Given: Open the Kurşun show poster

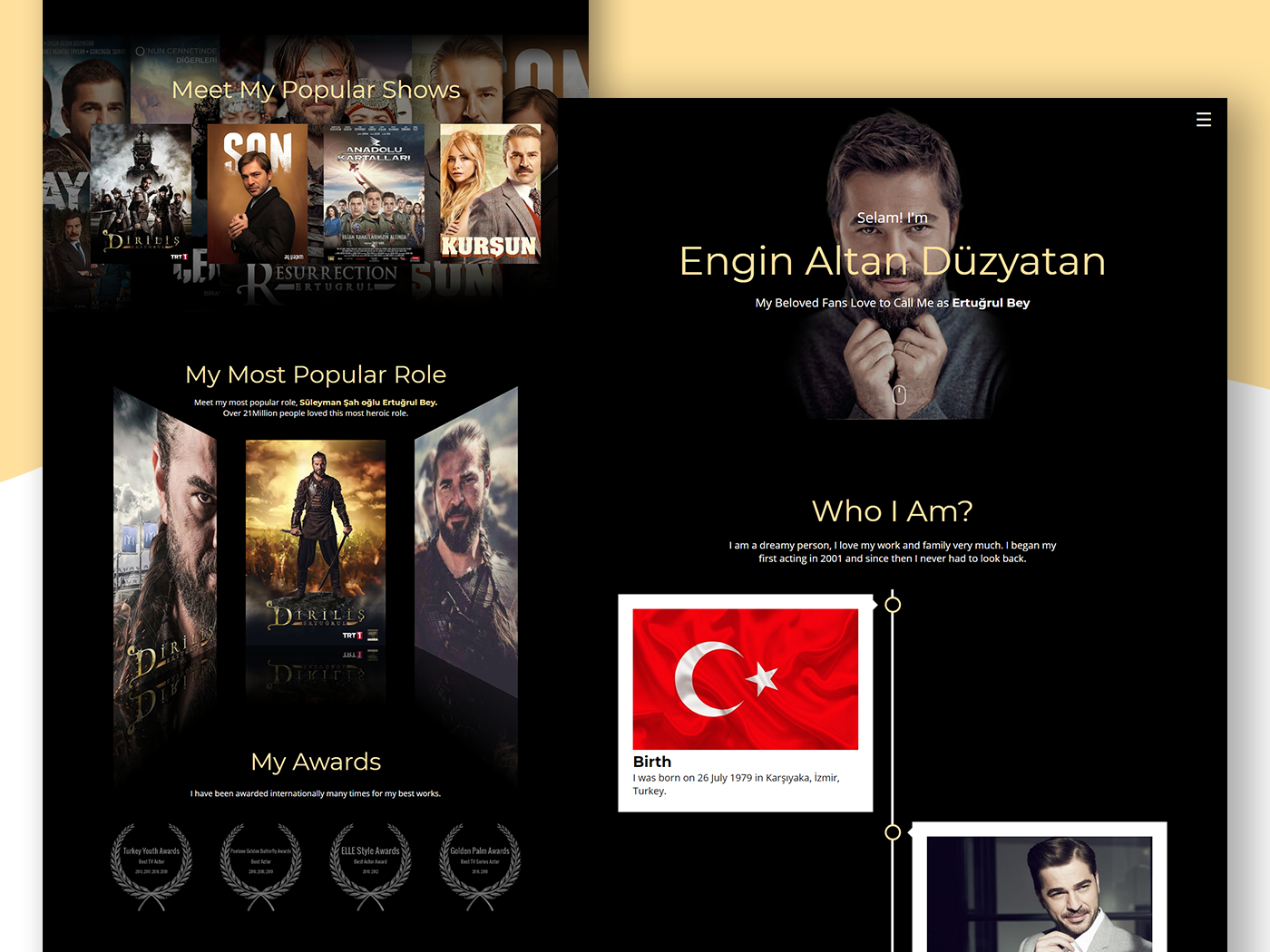Looking at the screenshot, I should 490,193.
